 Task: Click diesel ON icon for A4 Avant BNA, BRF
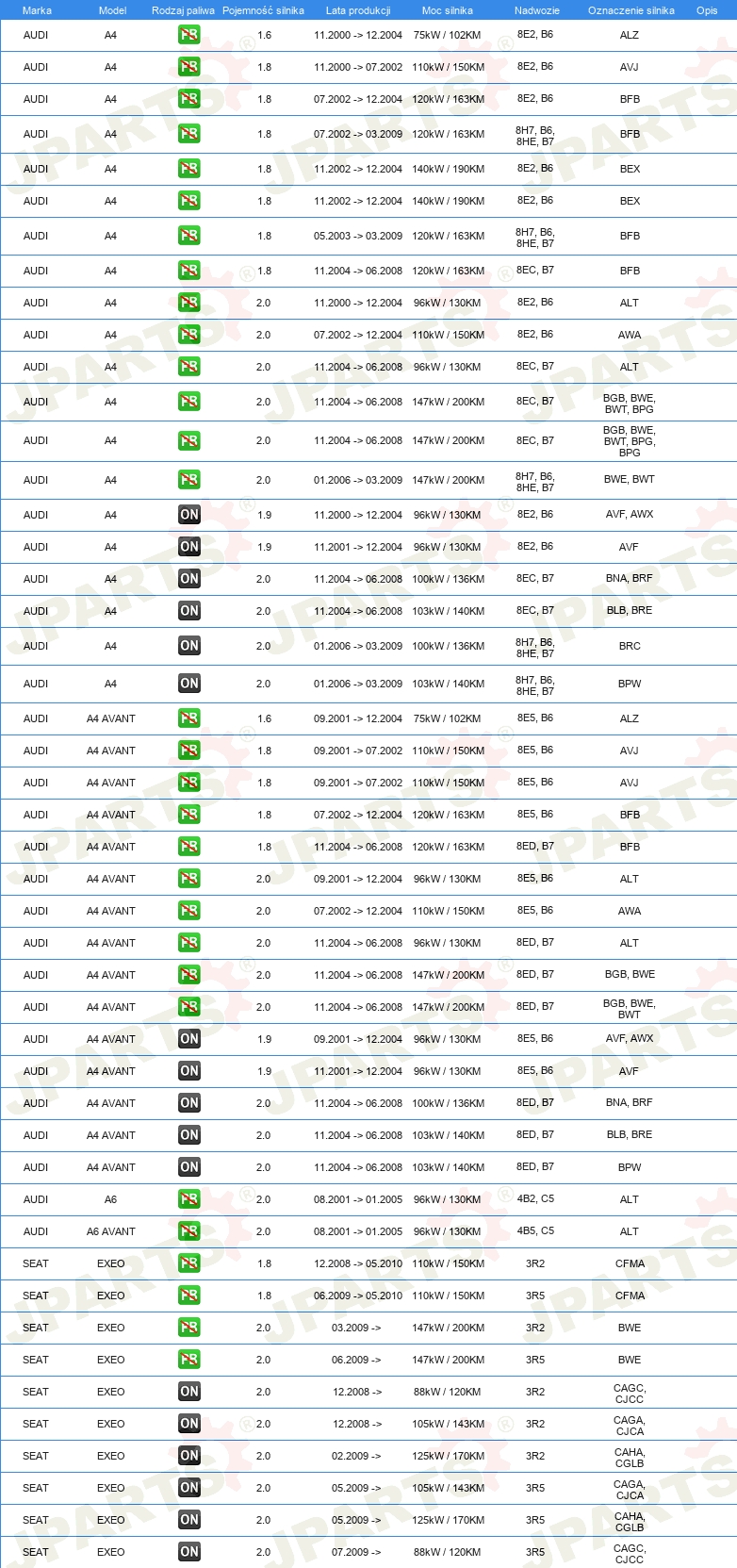189,1103
